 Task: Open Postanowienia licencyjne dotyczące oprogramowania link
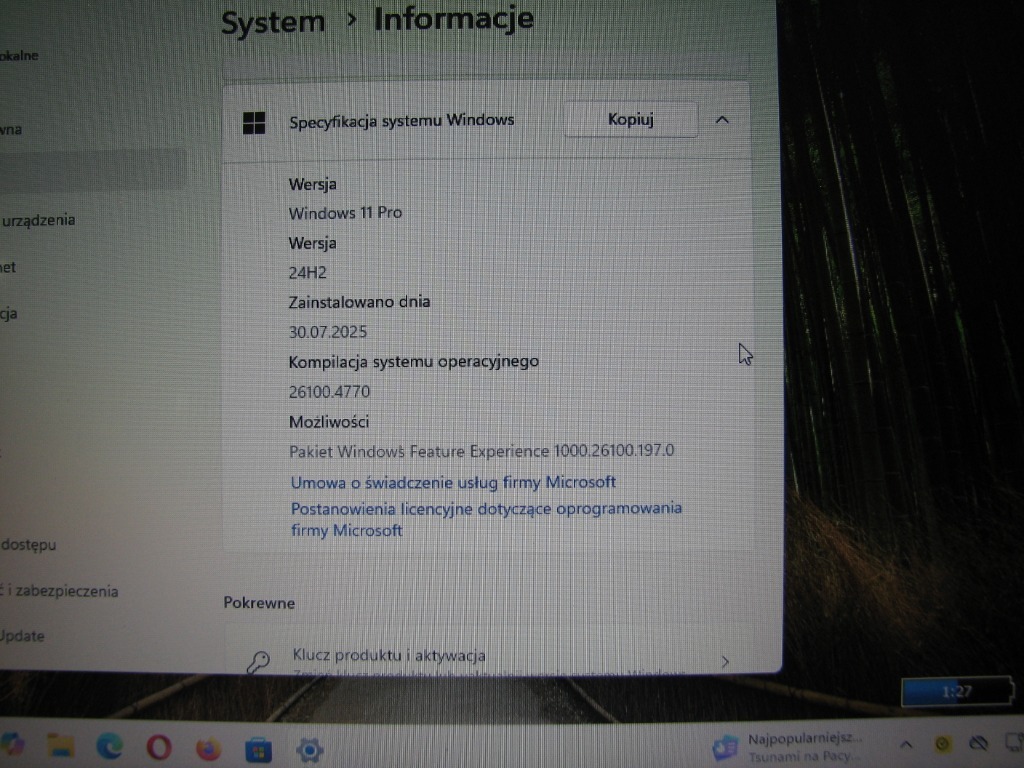pyautogui.click(x=486, y=519)
